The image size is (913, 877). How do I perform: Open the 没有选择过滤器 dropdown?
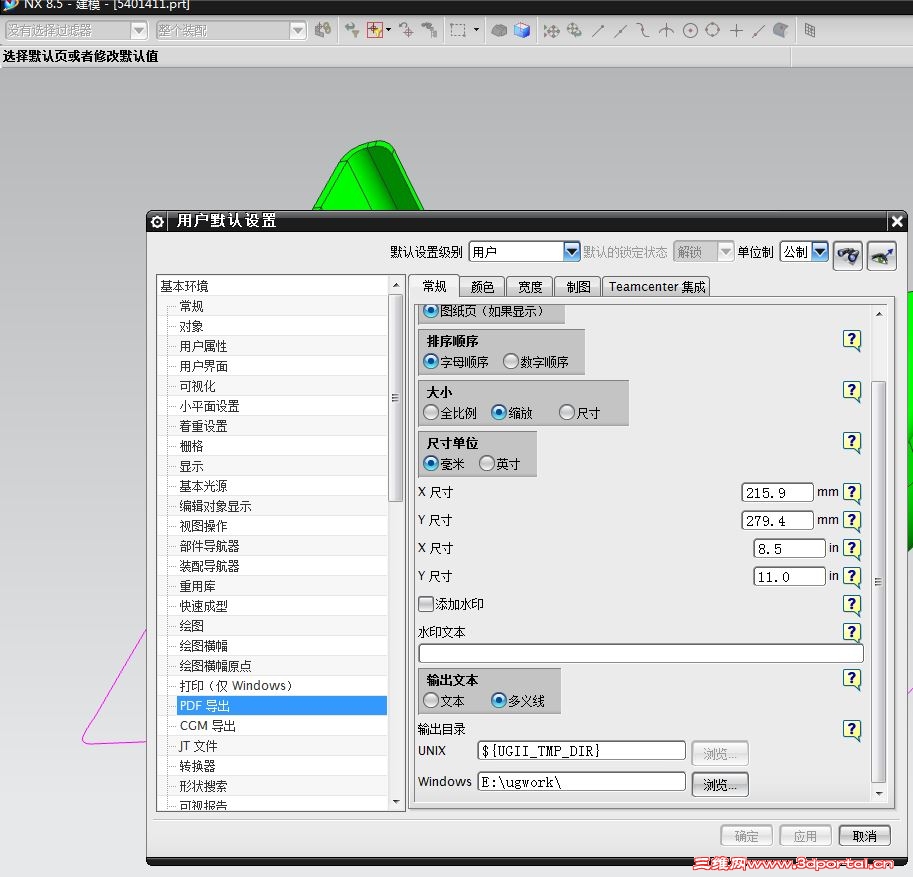click(x=139, y=30)
